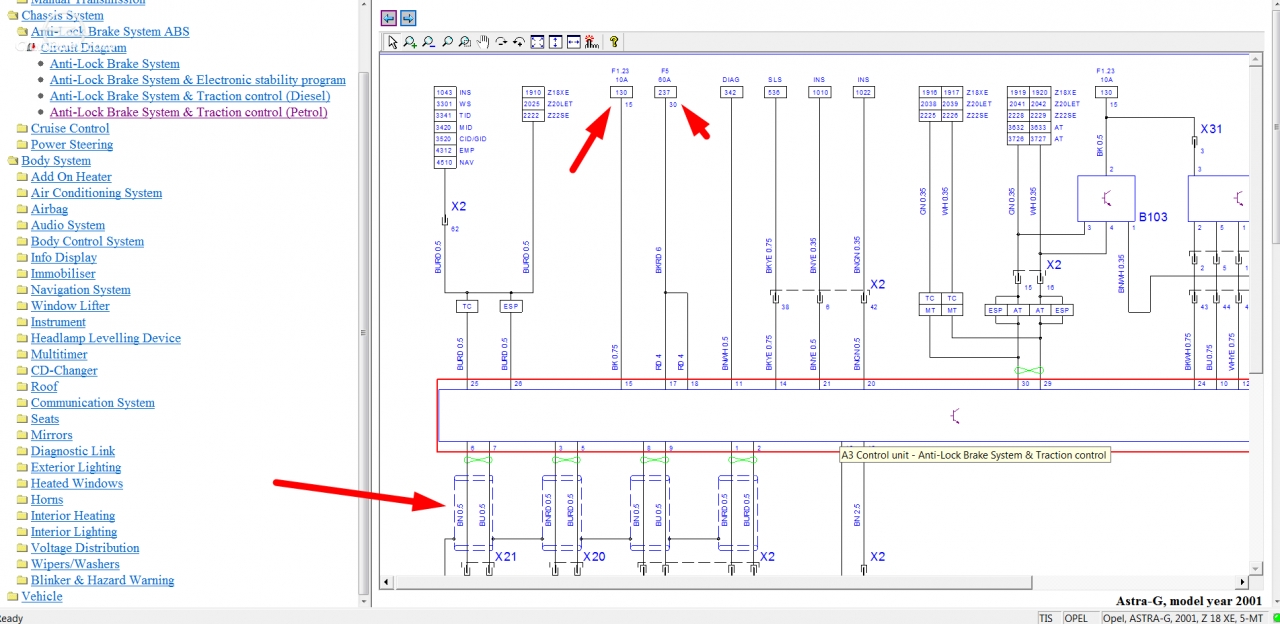The height and width of the screenshot is (624, 1280).
Task: Open the Immobiliser link
Action: coord(63,273)
